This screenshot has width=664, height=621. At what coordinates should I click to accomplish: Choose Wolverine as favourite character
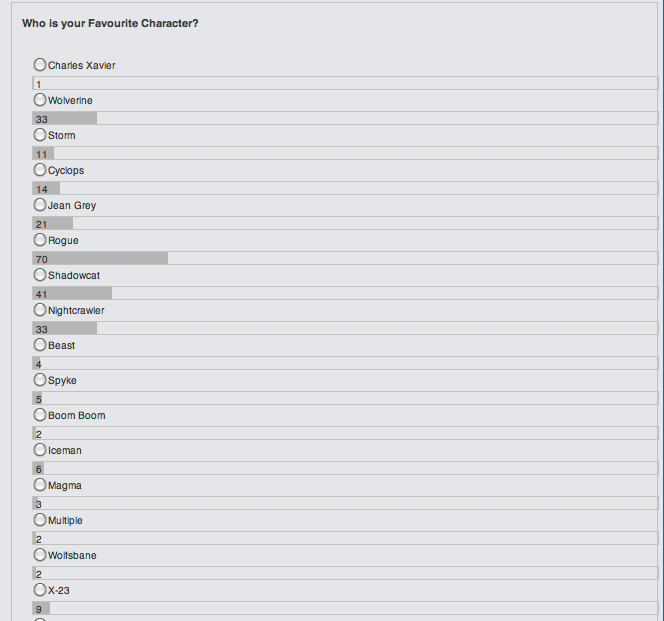point(40,100)
